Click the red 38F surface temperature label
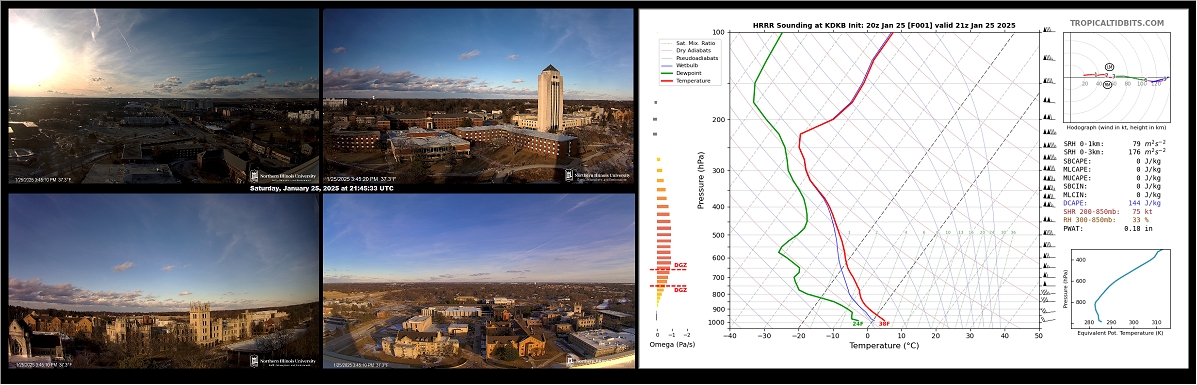This screenshot has height=385, width=1197. 883,324
